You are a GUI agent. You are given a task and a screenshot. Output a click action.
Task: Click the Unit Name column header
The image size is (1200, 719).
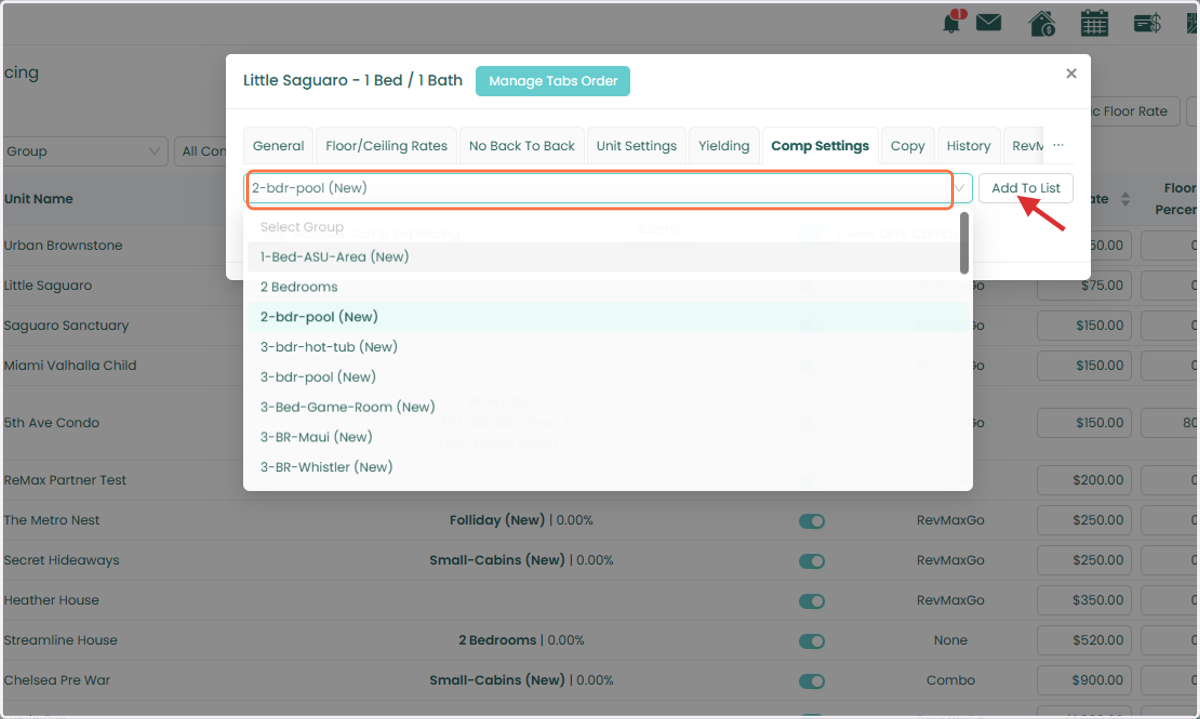[x=39, y=199]
